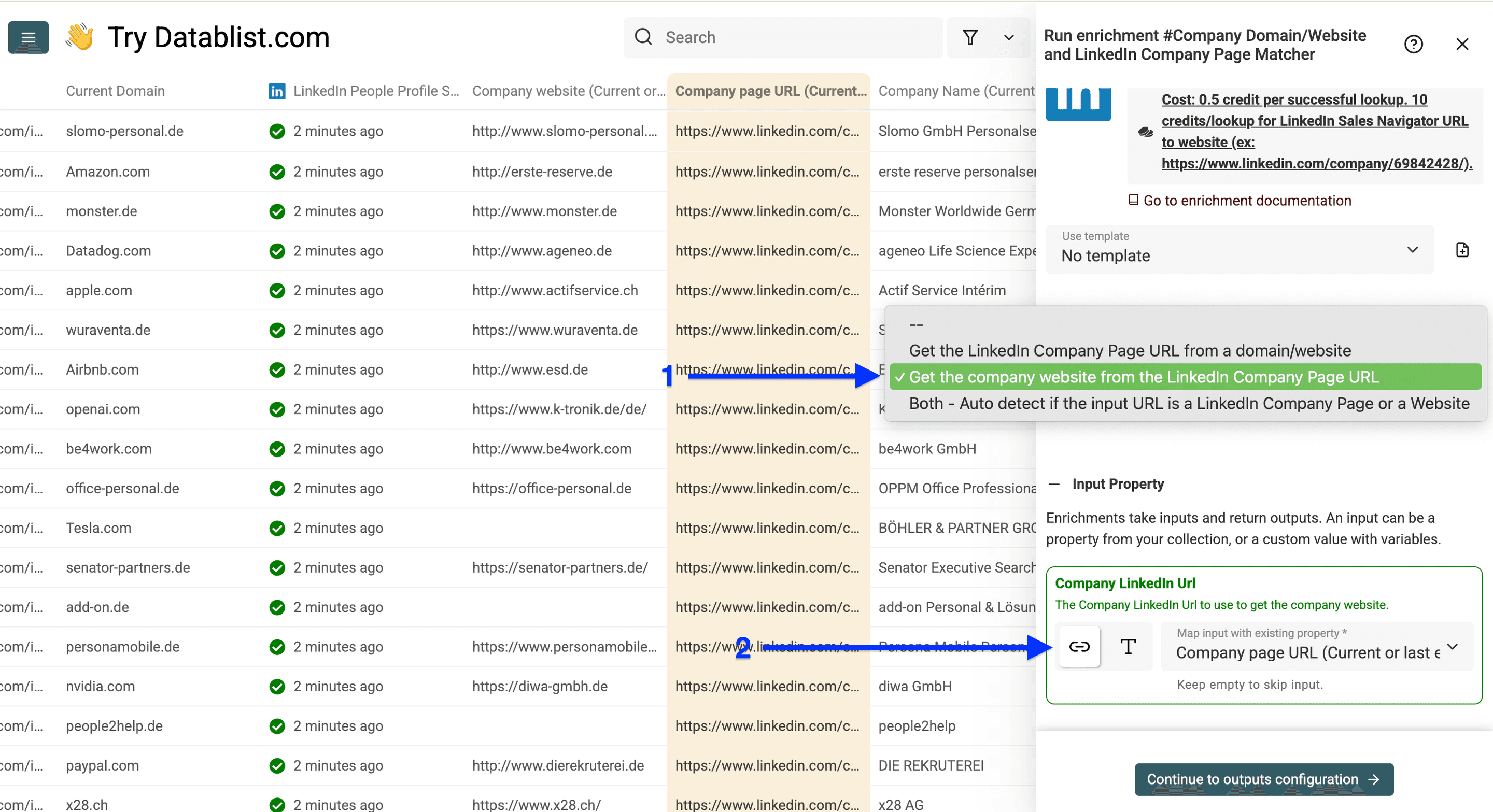Close the Run enrichment panel
The image size is (1493, 812).
[1462, 44]
